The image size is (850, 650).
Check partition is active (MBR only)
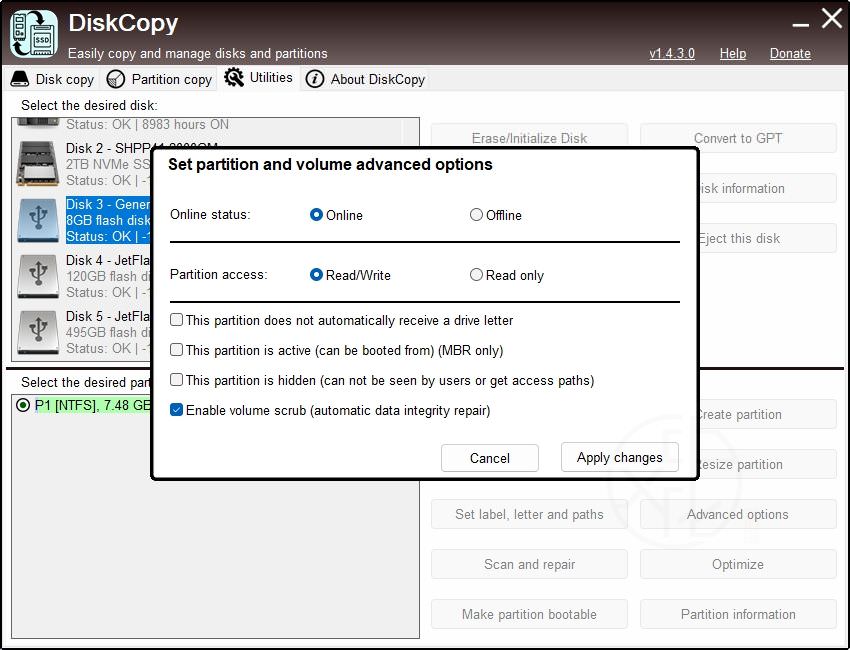pyautogui.click(x=177, y=350)
